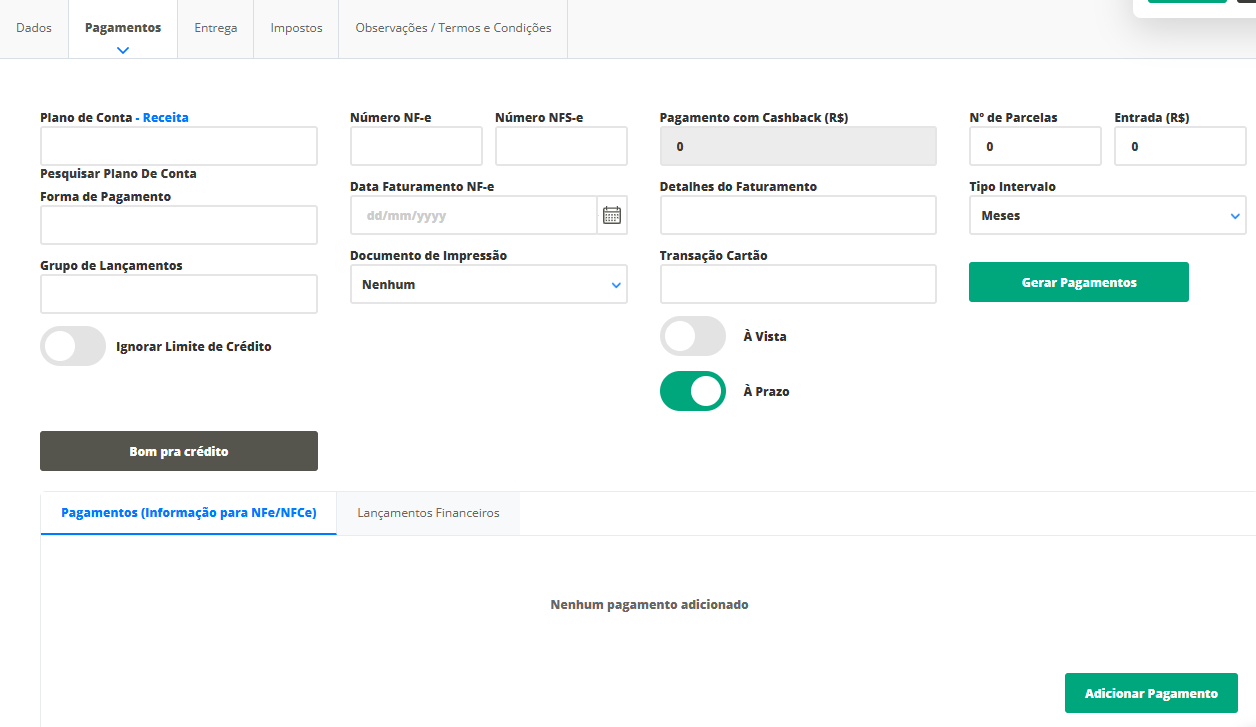Disable the À Prazo toggle
1256x727 pixels.
pyautogui.click(x=692, y=391)
